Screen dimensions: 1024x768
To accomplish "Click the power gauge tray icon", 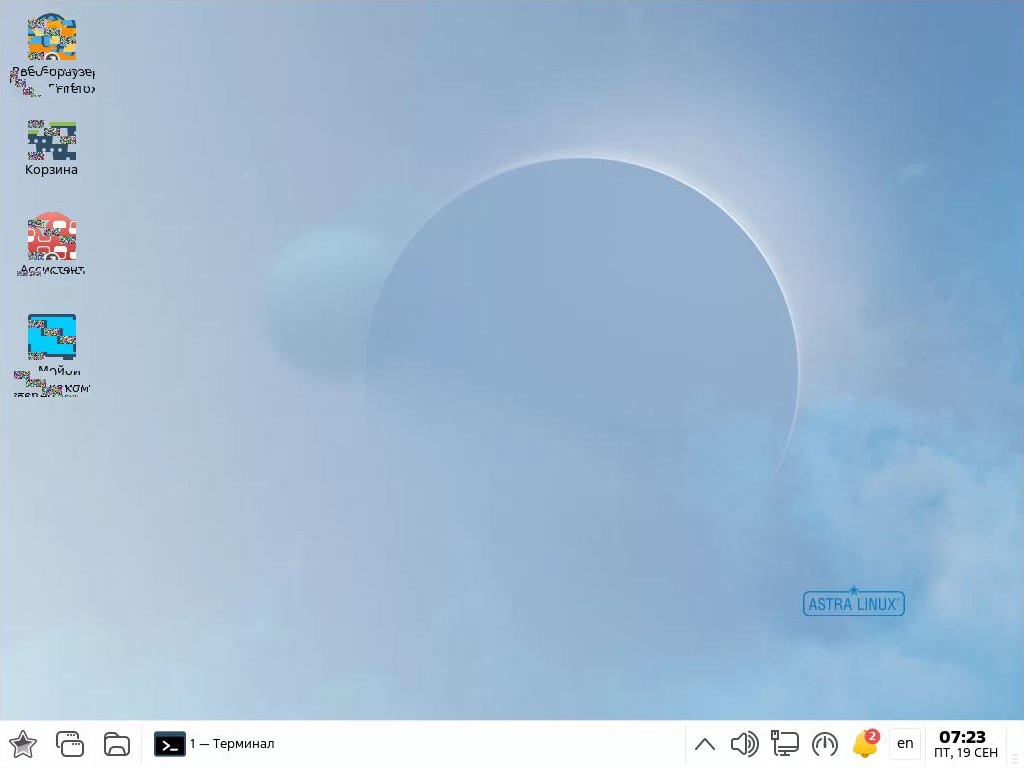I will [x=825, y=744].
